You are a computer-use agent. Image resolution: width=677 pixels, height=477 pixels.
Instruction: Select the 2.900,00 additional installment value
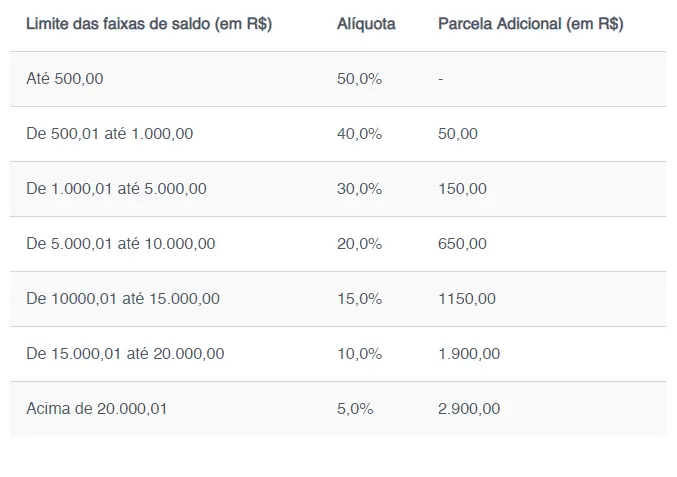[469, 408]
